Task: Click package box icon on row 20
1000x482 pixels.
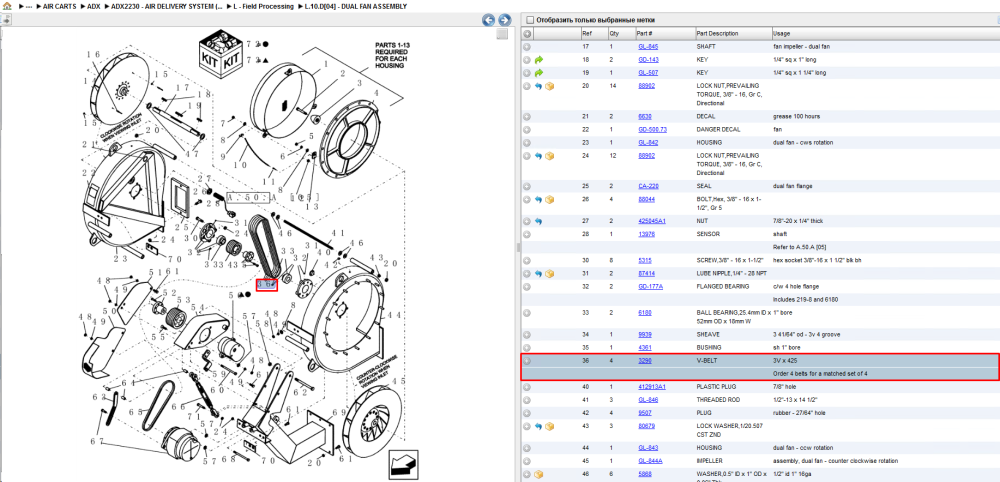Action: [x=549, y=85]
